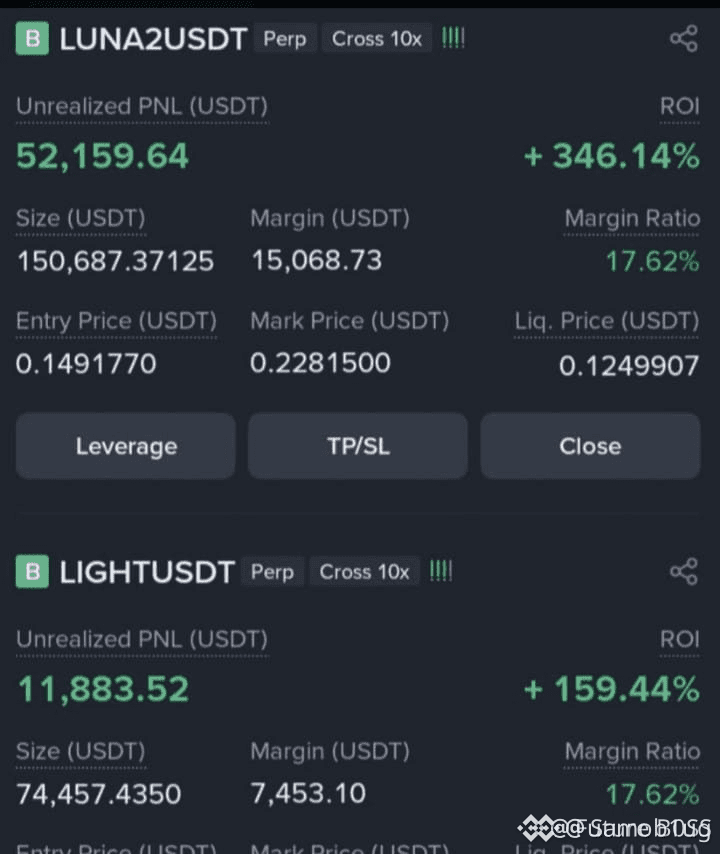Tap the green bars indicator on LUNA2USDT row

pos(453,38)
